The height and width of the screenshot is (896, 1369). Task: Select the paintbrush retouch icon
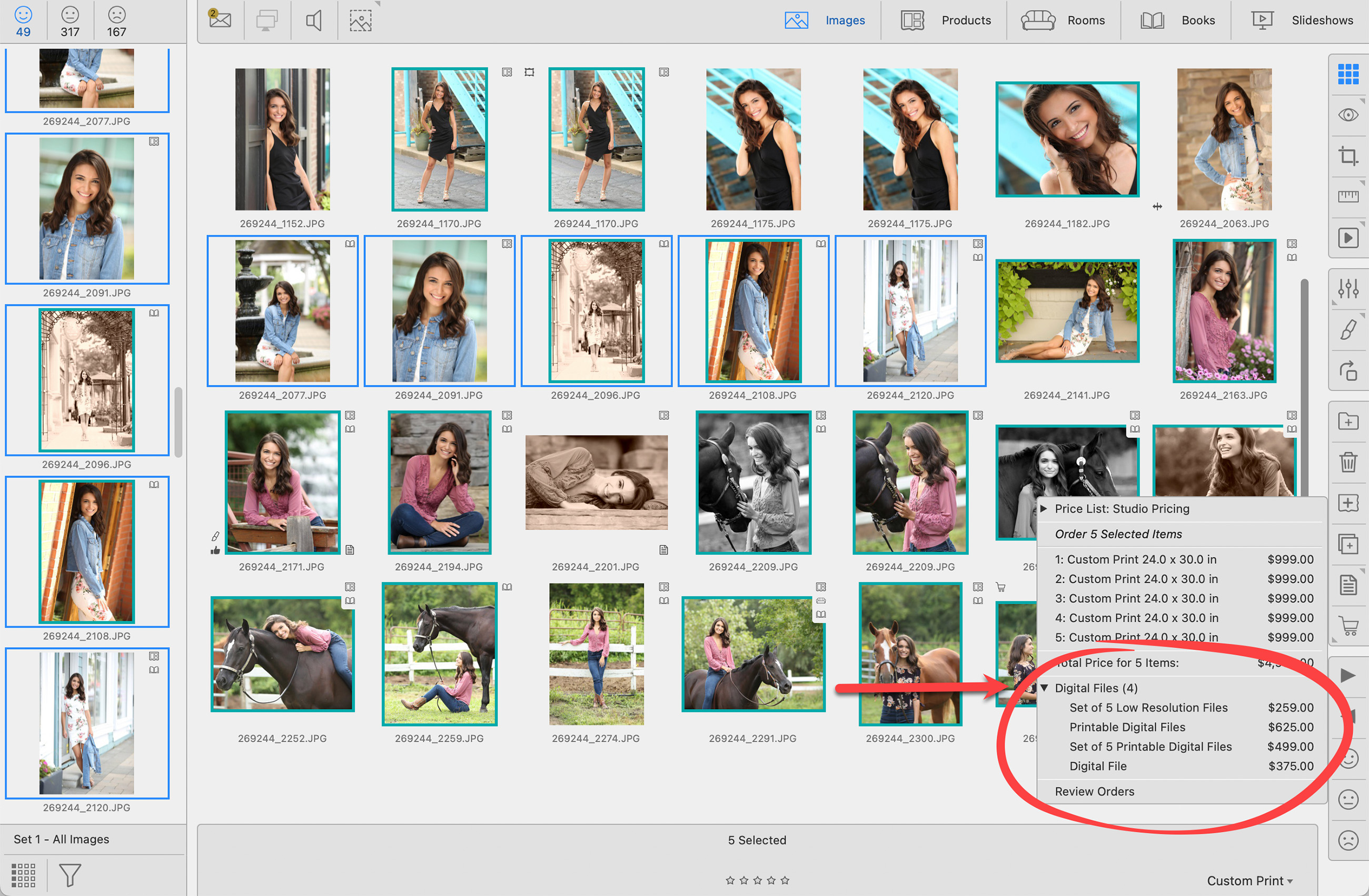[1348, 330]
